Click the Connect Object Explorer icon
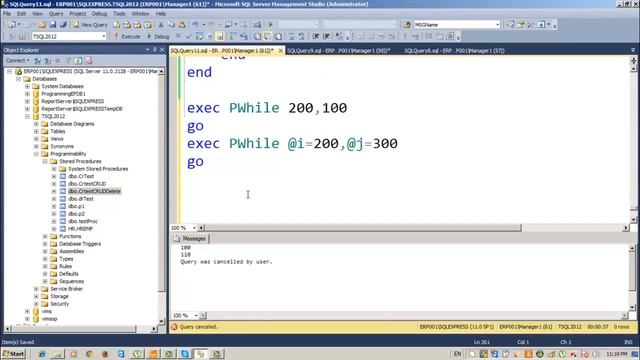The height and width of the screenshot is (360, 640). [37, 61]
